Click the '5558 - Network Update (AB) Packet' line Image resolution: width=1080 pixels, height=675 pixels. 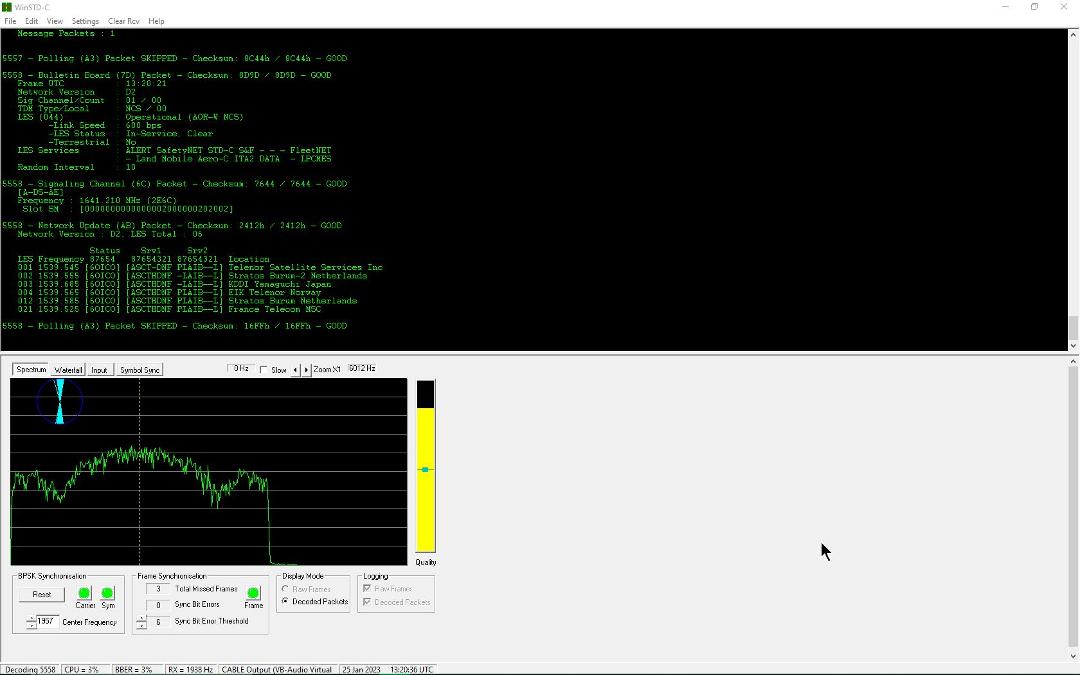click(x=172, y=225)
